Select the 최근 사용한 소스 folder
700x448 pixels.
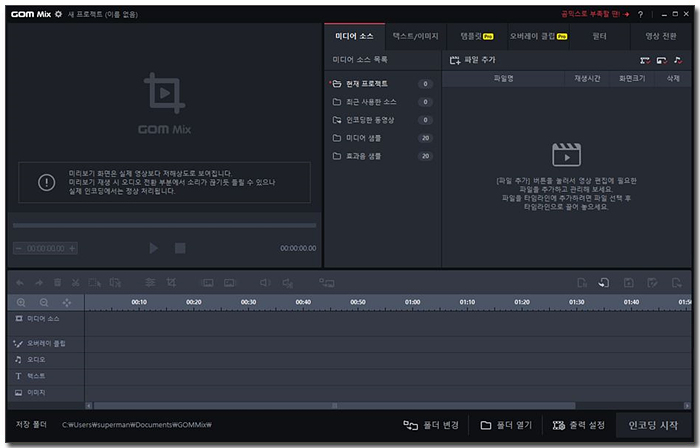point(382,102)
